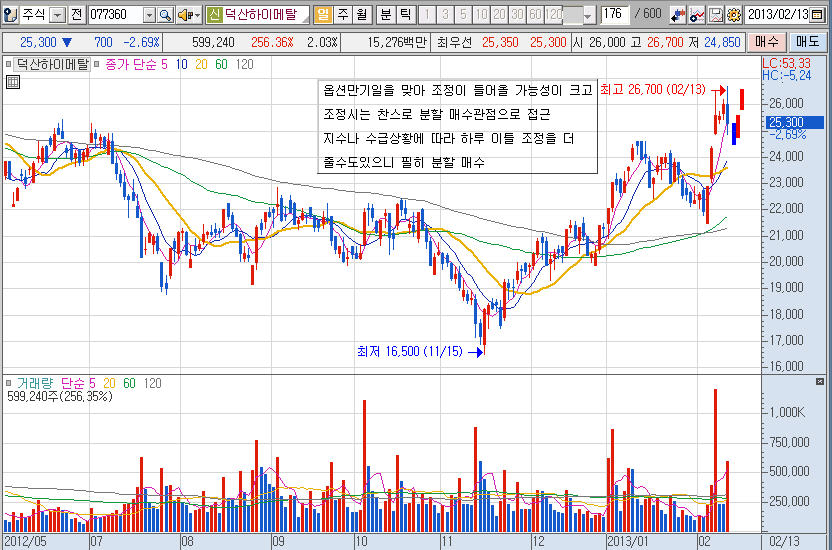
Task: Switch to 분 minute chart
Action: pyautogui.click(x=386, y=14)
